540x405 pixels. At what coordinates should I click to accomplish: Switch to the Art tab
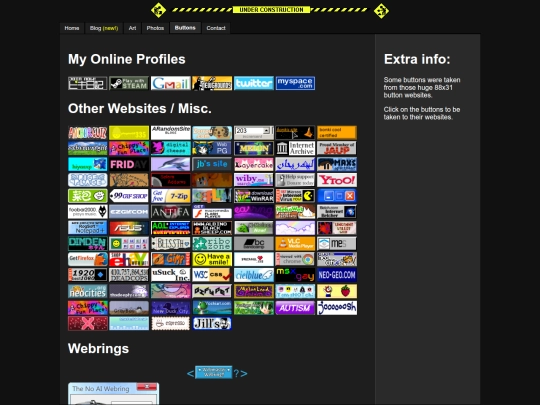[x=132, y=28]
